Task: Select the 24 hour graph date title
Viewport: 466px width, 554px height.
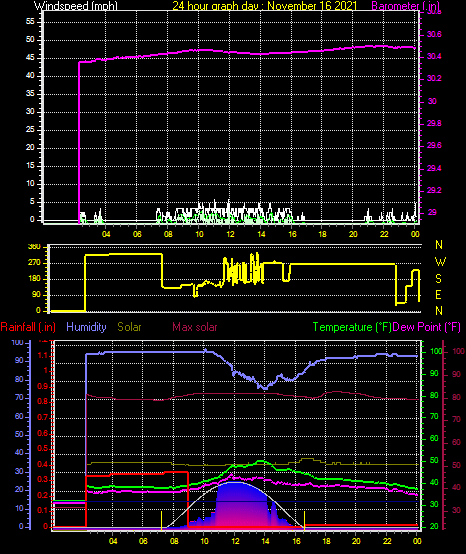Action: pos(265,6)
